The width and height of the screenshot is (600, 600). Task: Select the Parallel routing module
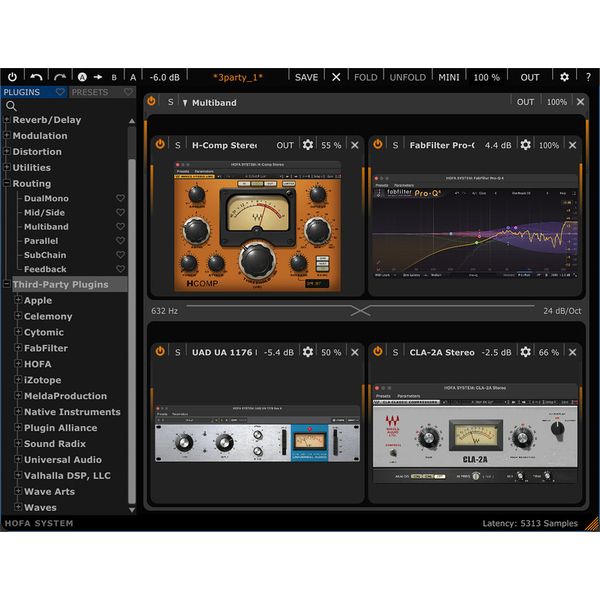[41, 241]
